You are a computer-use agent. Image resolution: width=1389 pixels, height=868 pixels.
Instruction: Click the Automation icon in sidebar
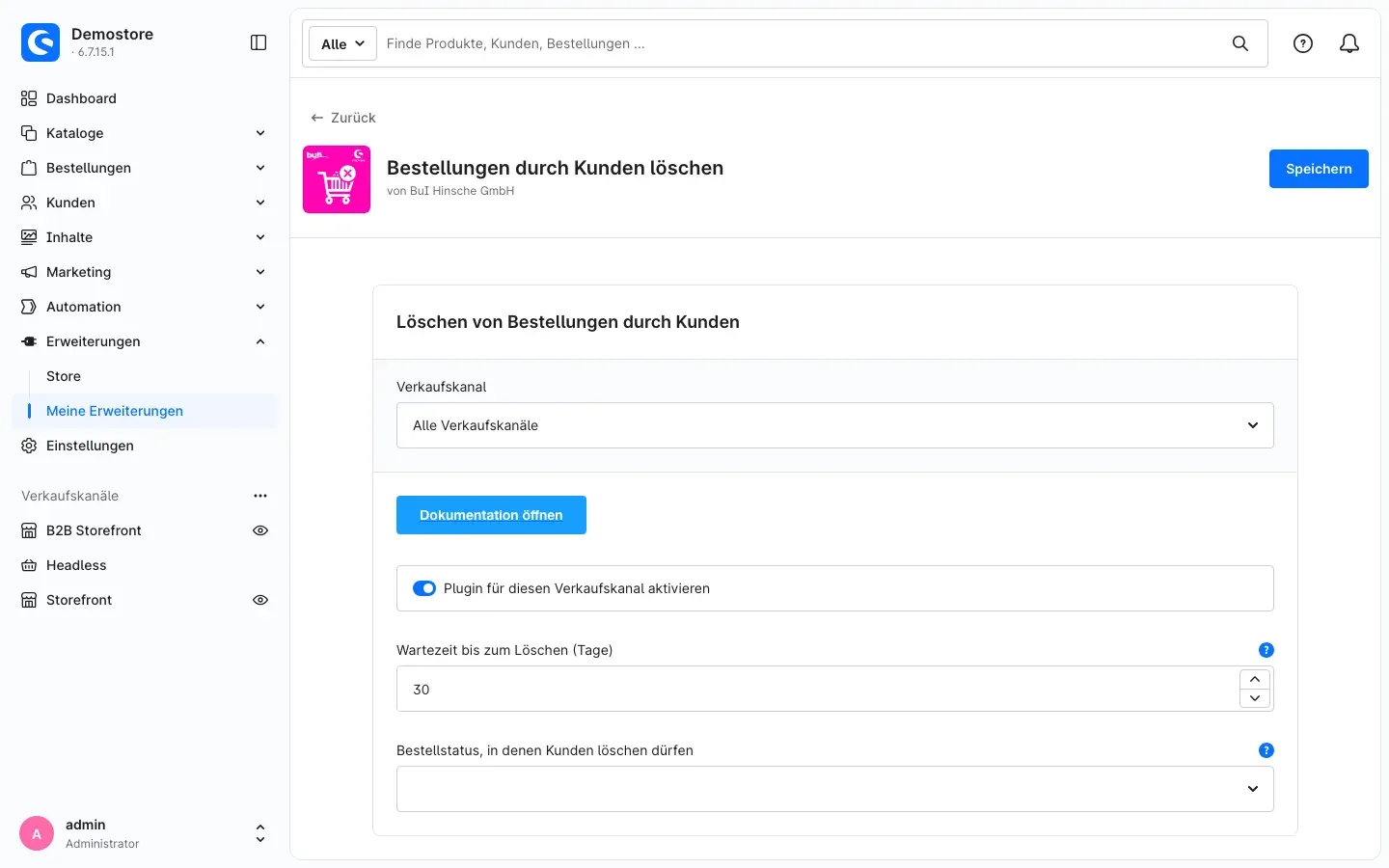click(x=29, y=307)
